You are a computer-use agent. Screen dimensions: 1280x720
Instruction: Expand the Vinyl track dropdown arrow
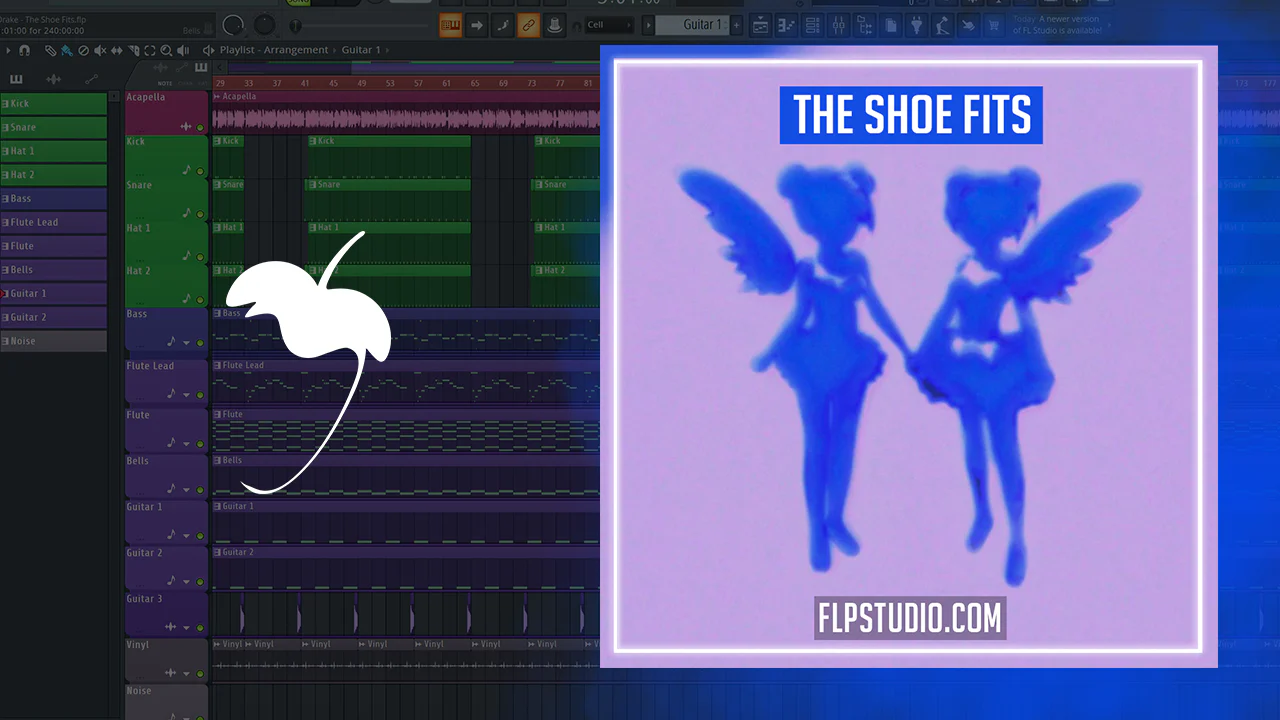(186, 674)
